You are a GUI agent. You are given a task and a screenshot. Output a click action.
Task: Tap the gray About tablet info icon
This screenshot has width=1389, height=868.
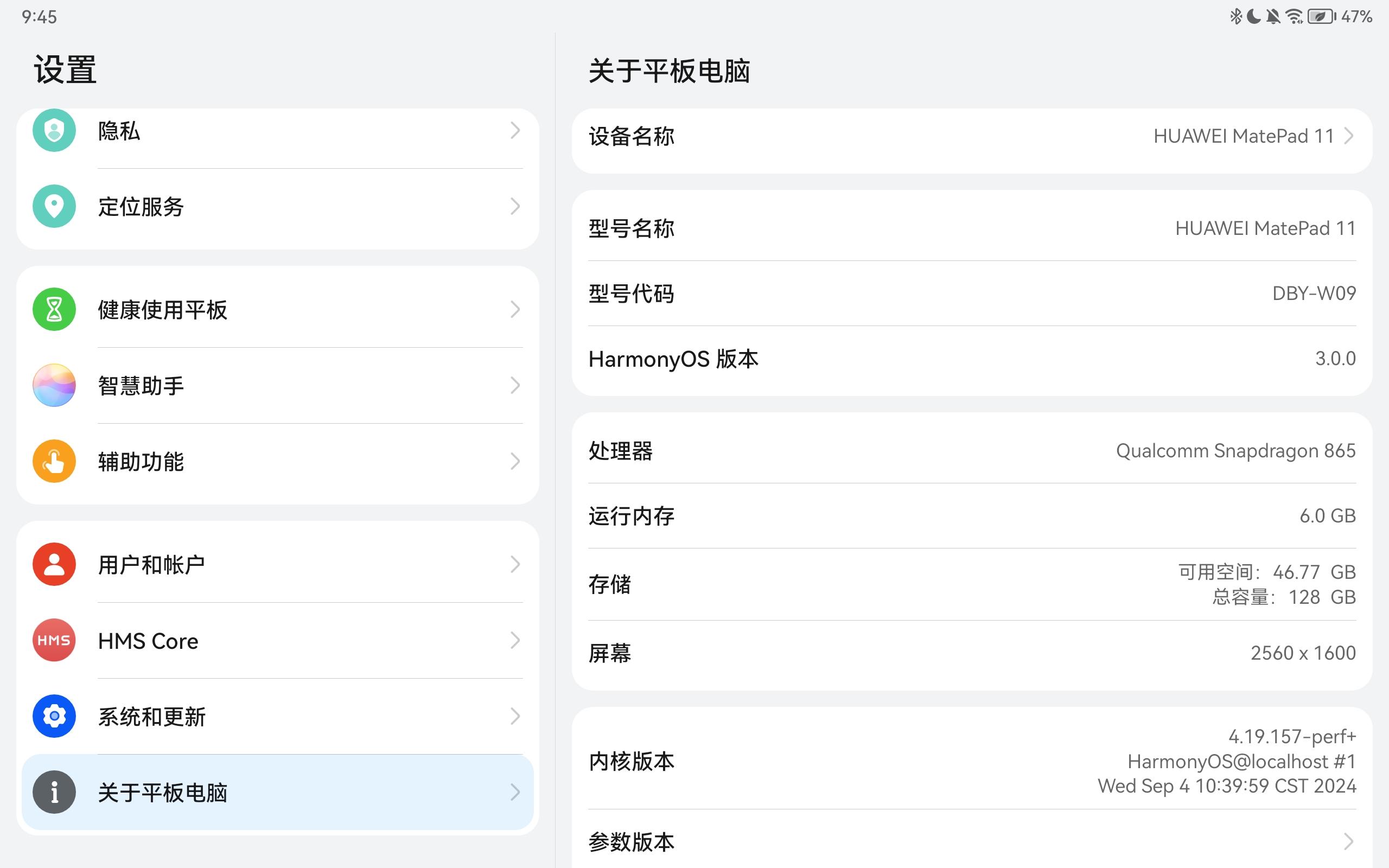tap(54, 792)
